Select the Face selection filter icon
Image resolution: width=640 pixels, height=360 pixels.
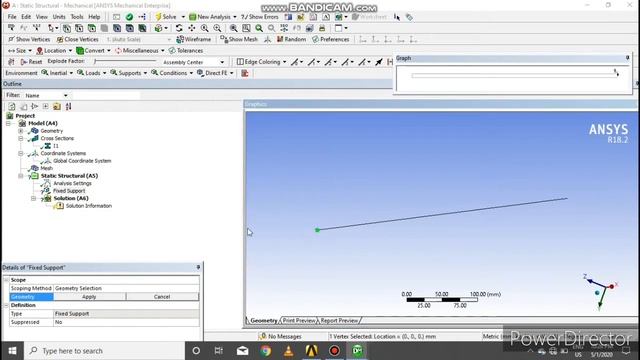pos(92,28)
